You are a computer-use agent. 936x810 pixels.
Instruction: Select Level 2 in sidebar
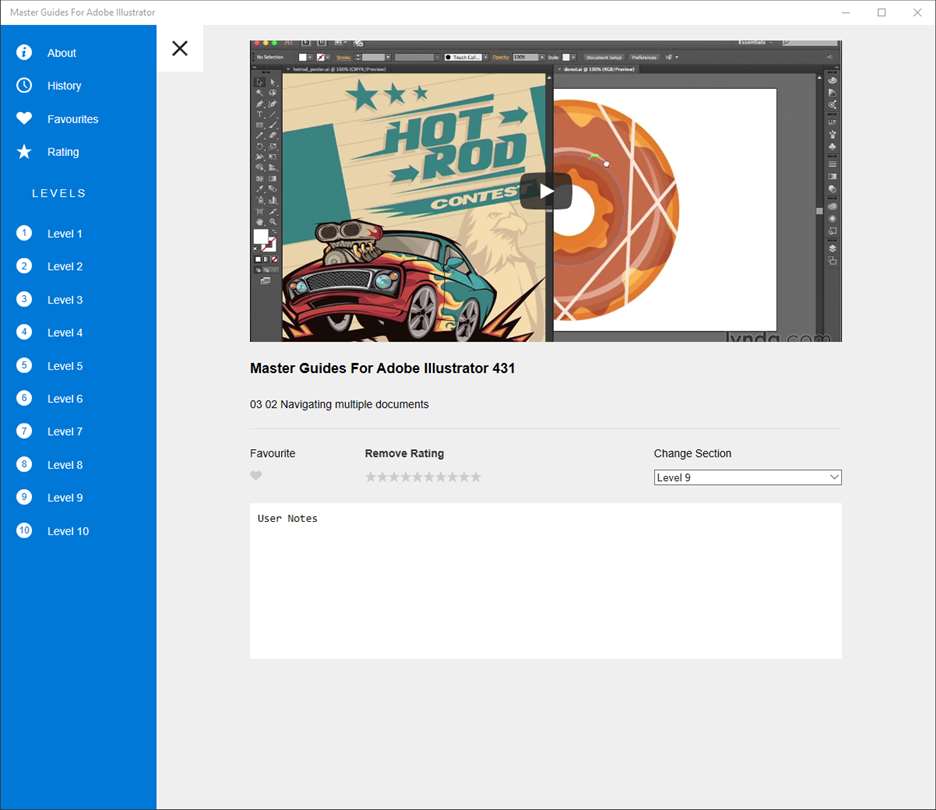pos(78,266)
